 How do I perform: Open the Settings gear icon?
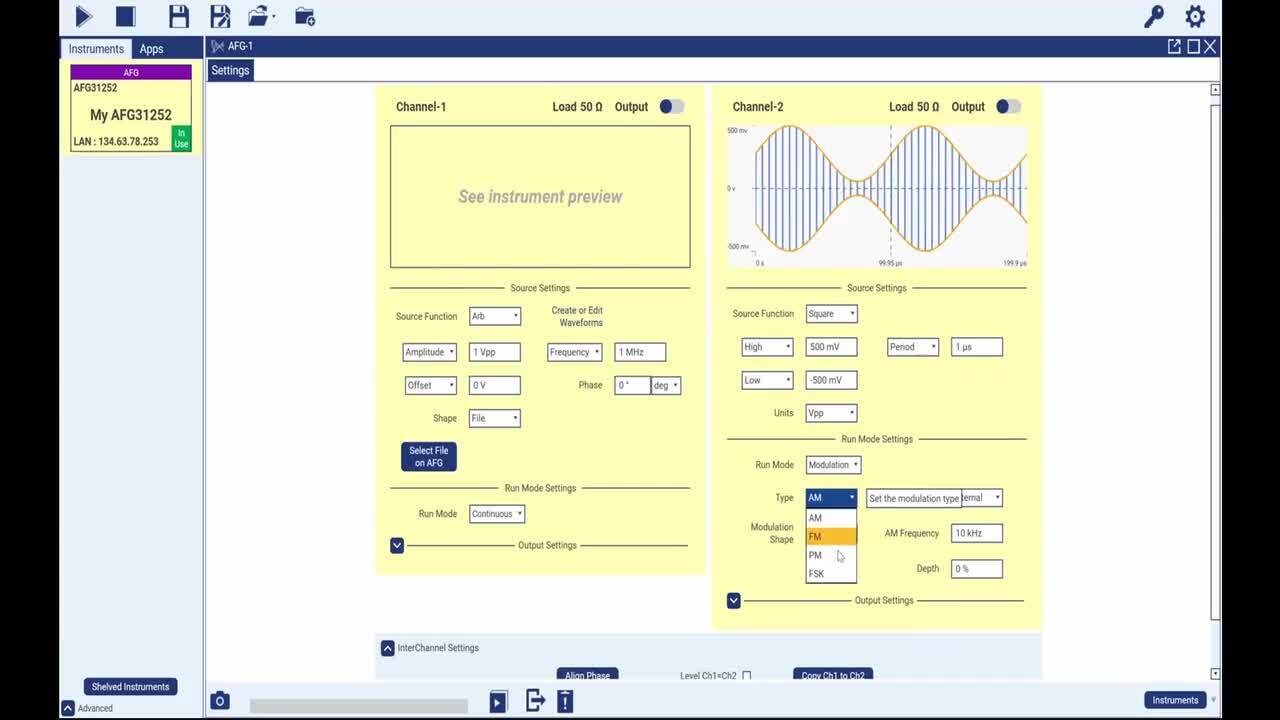(x=1195, y=17)
